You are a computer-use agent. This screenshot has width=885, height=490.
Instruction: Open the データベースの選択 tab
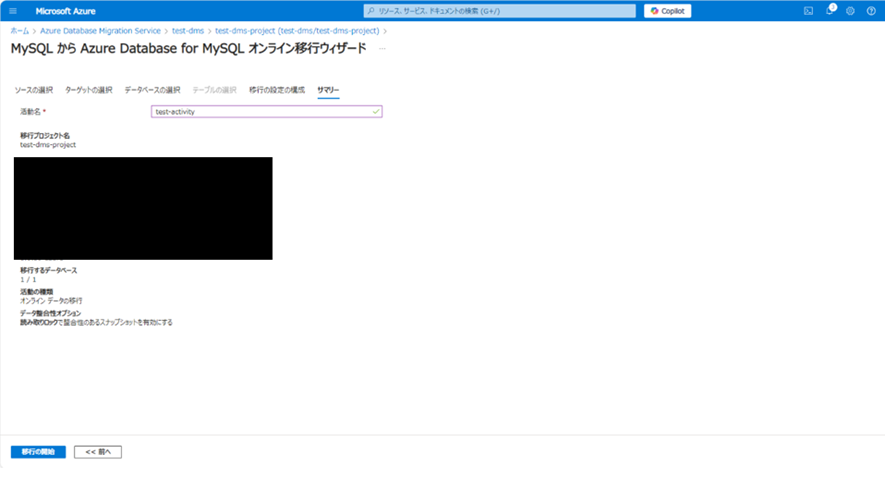click(152, 90)
